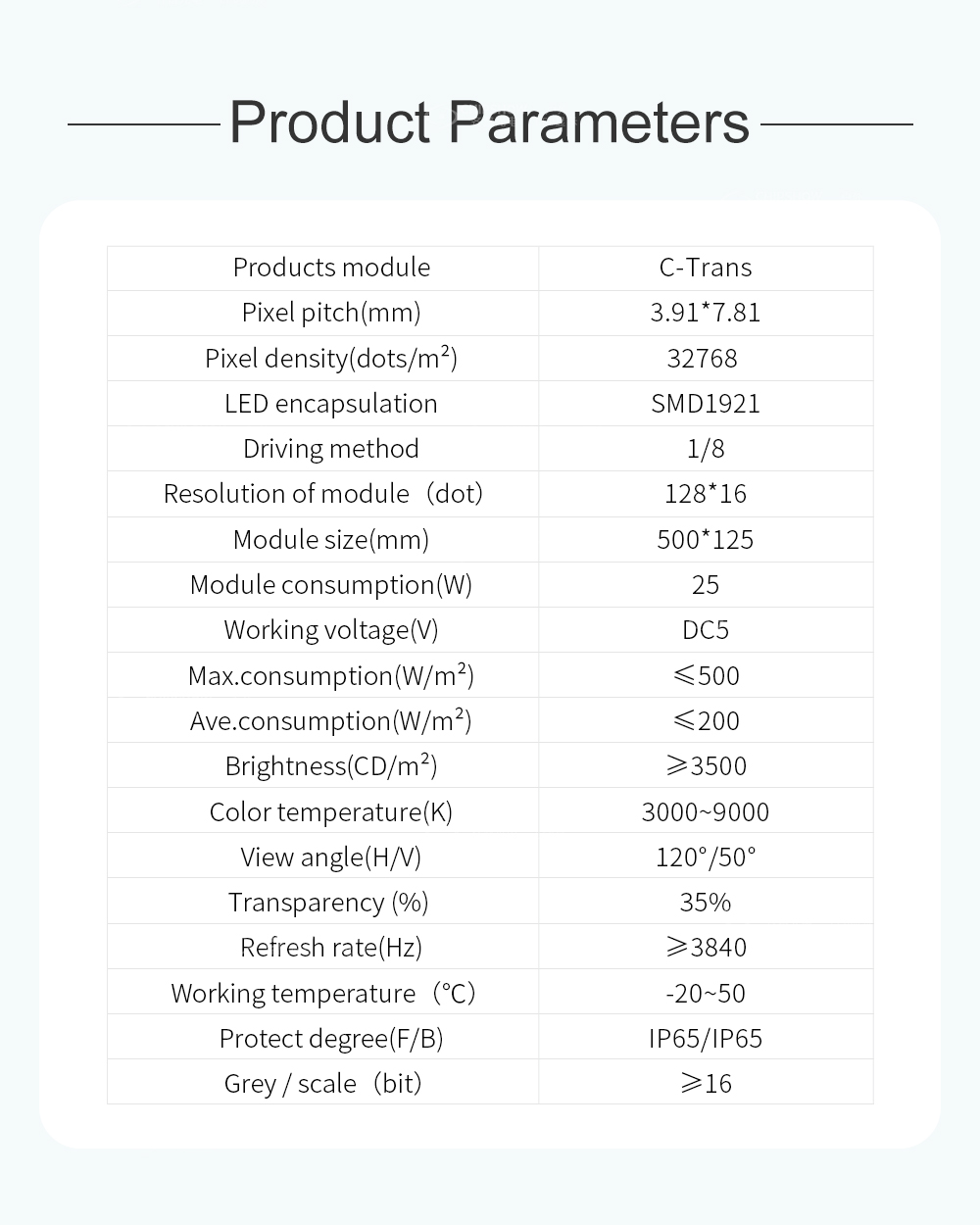Click the Product Parameters heading

(489, 123)
